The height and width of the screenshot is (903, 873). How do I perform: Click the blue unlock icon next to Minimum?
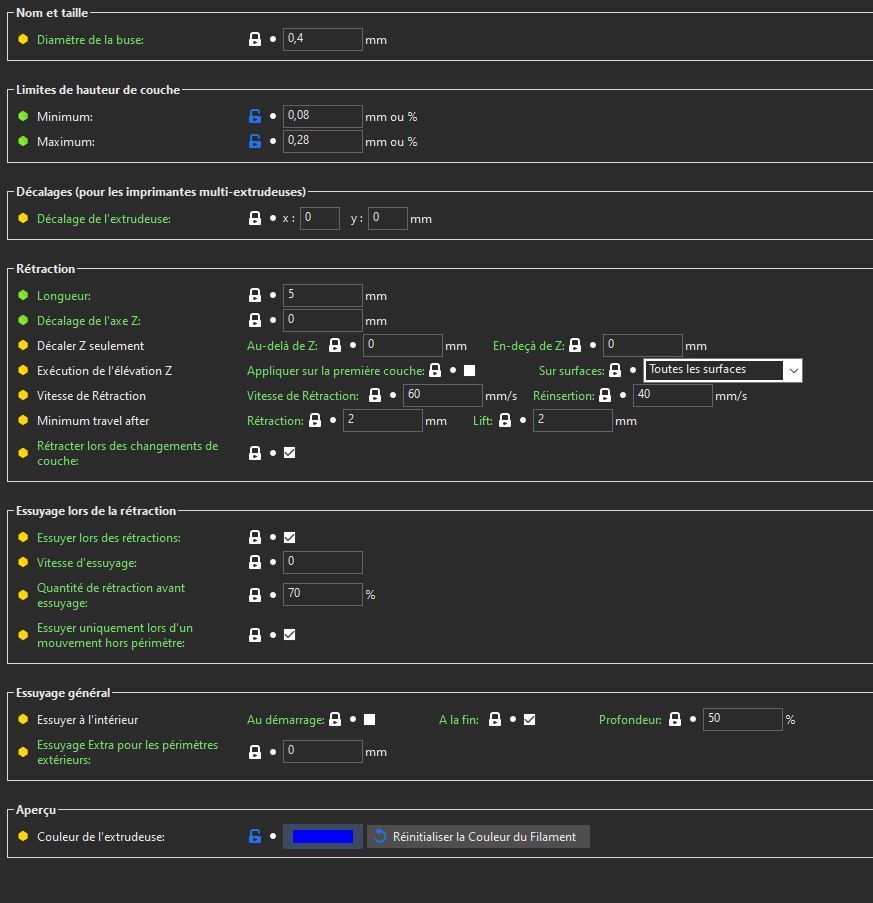[255, 116]
